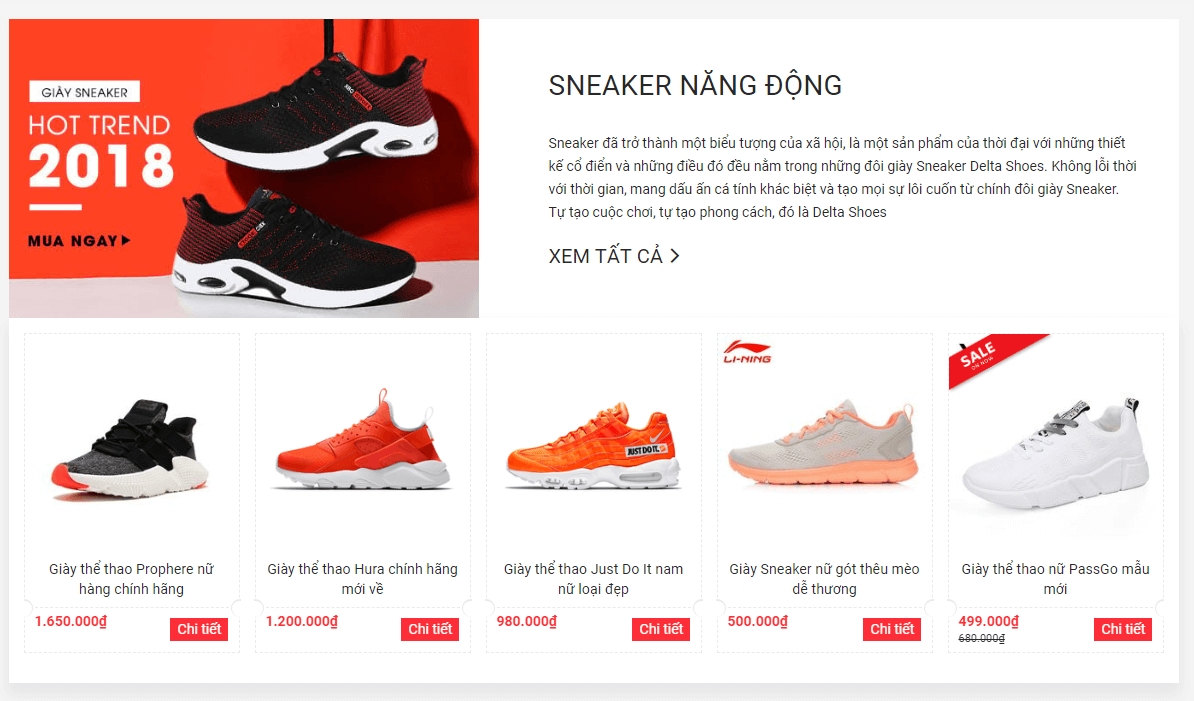Click Chi tiết for the 500.000đ shoe

click(892, 629)
